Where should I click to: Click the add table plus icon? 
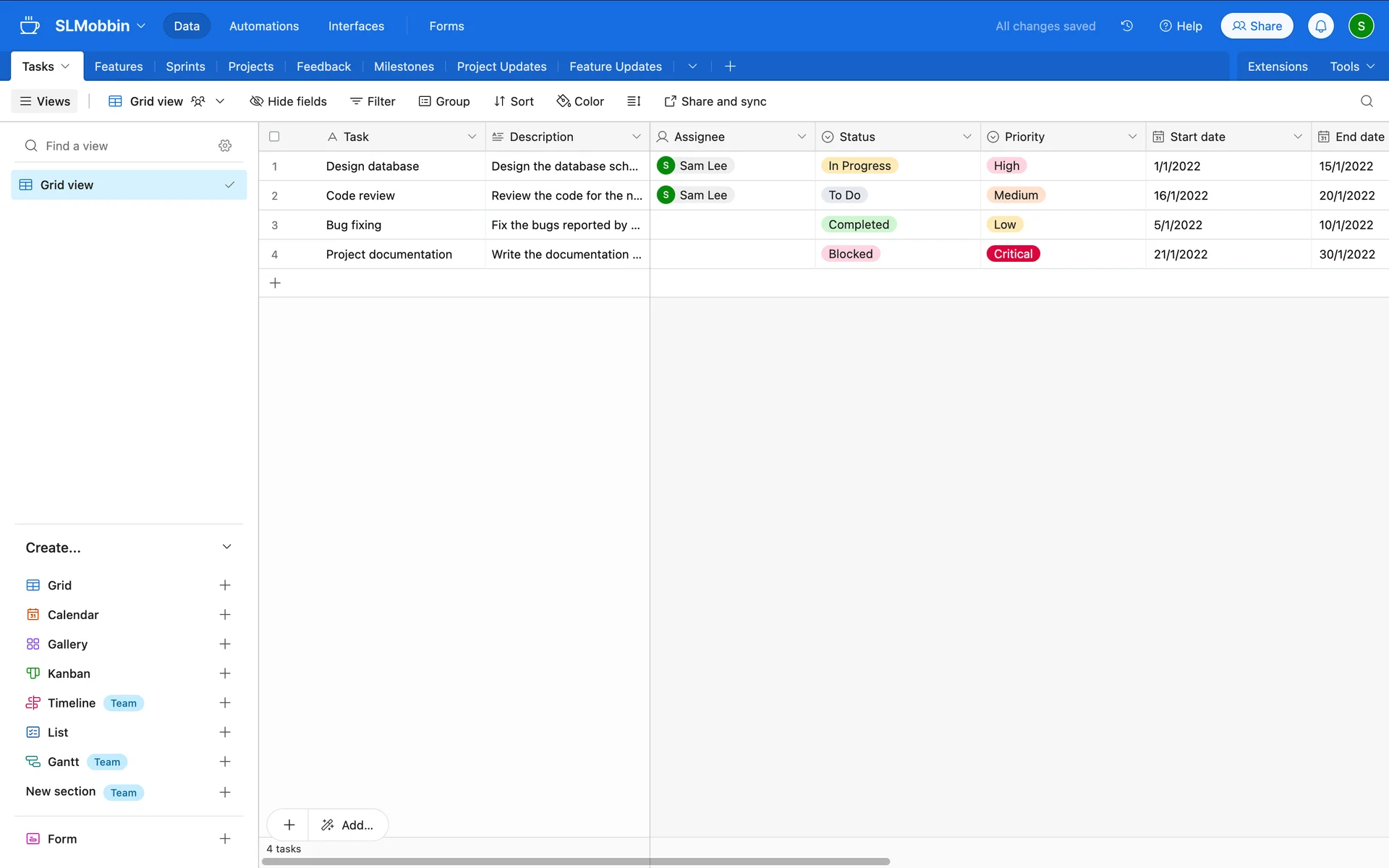[730, 67]
